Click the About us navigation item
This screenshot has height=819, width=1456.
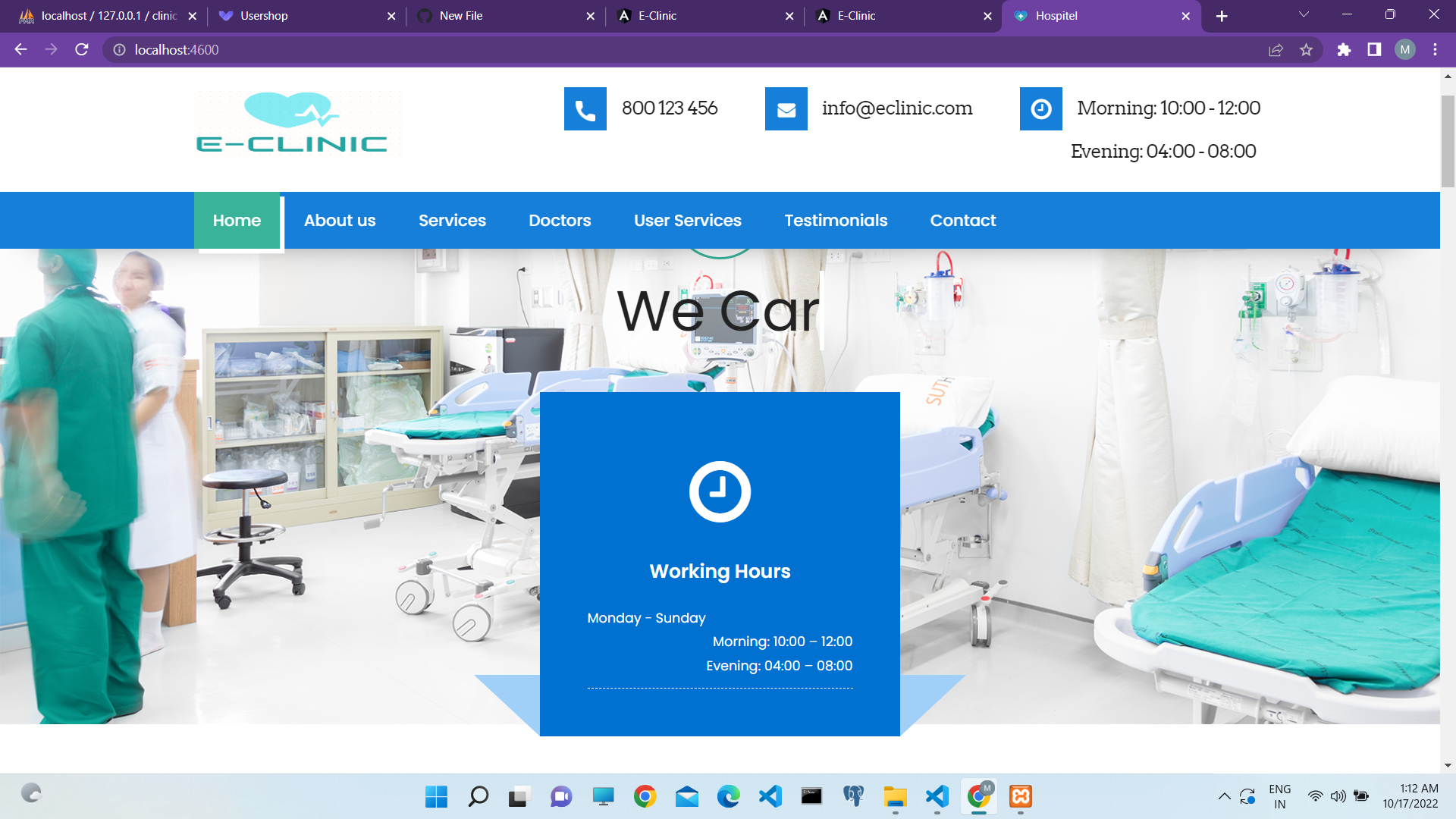click(339, 220)
